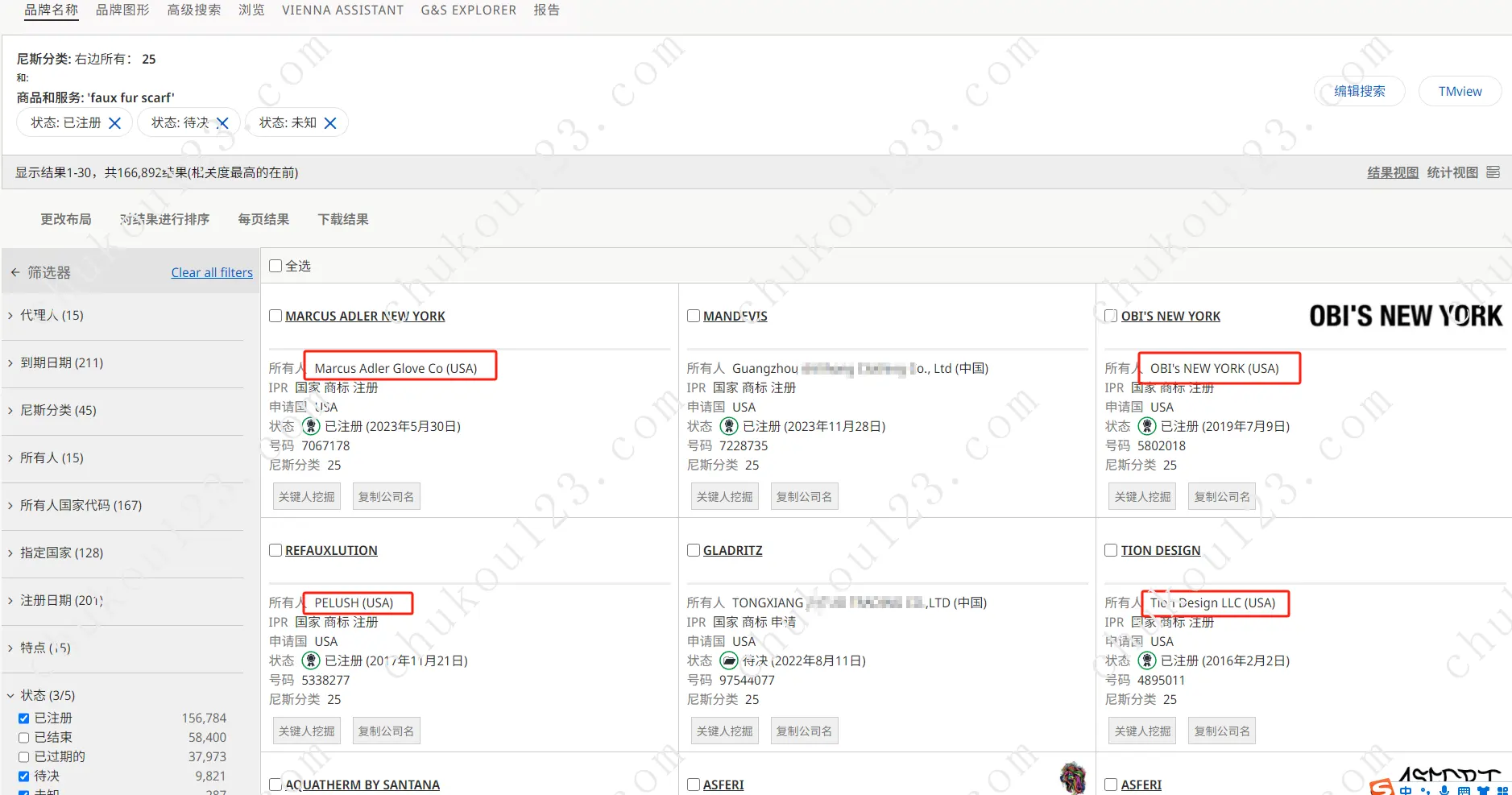Click registered status icon for MARCUS ADLER NEW YORK
This screenshot has height=795, width=1512.
click(311, 426)
